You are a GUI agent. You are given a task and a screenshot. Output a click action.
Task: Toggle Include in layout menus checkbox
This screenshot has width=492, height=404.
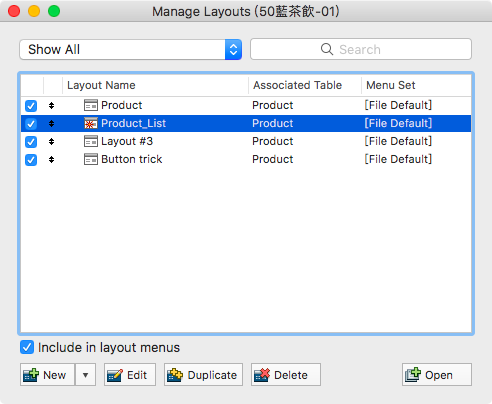pyautogui.click(x=27, y=347)
